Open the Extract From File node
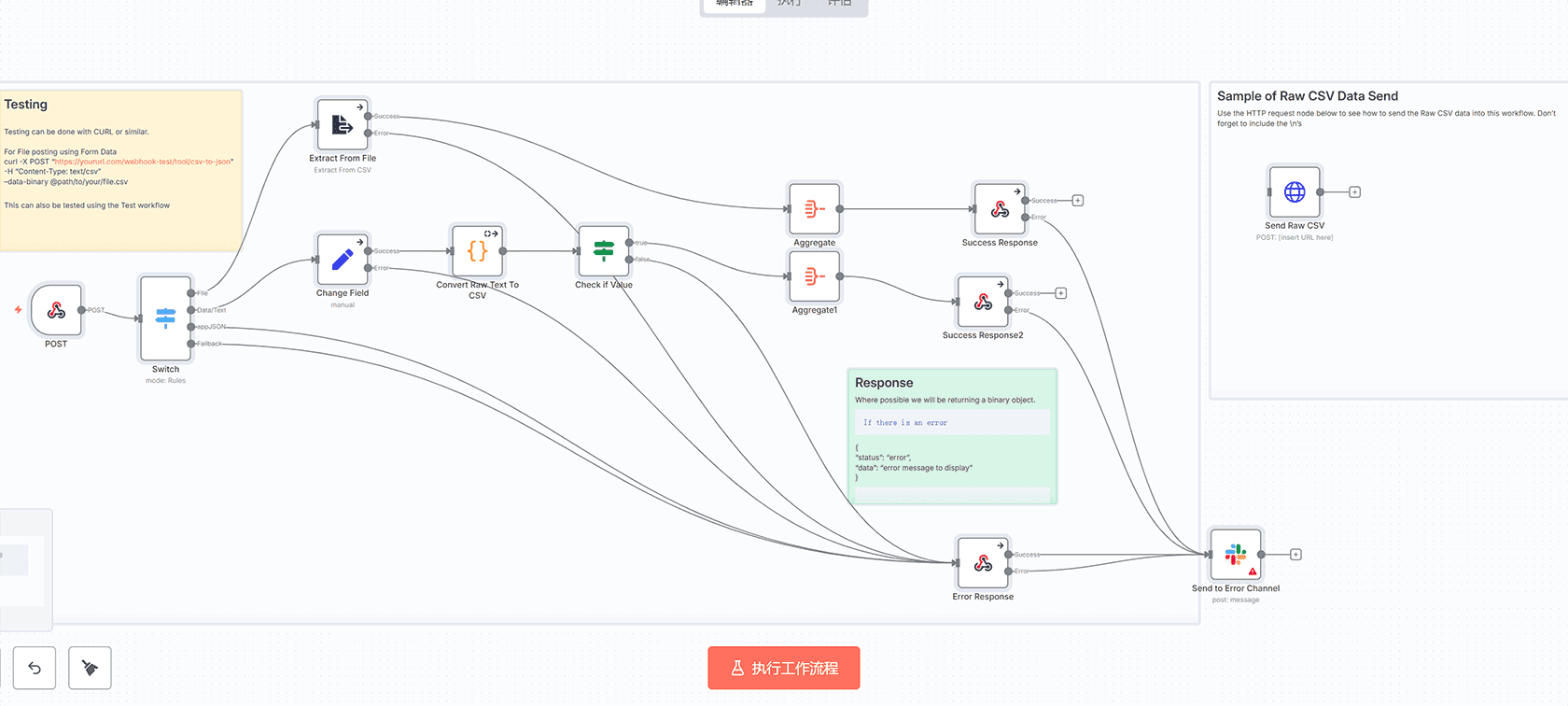This screenshot has width=1568, height=706. pyautogui.click(x=343, y=124)
